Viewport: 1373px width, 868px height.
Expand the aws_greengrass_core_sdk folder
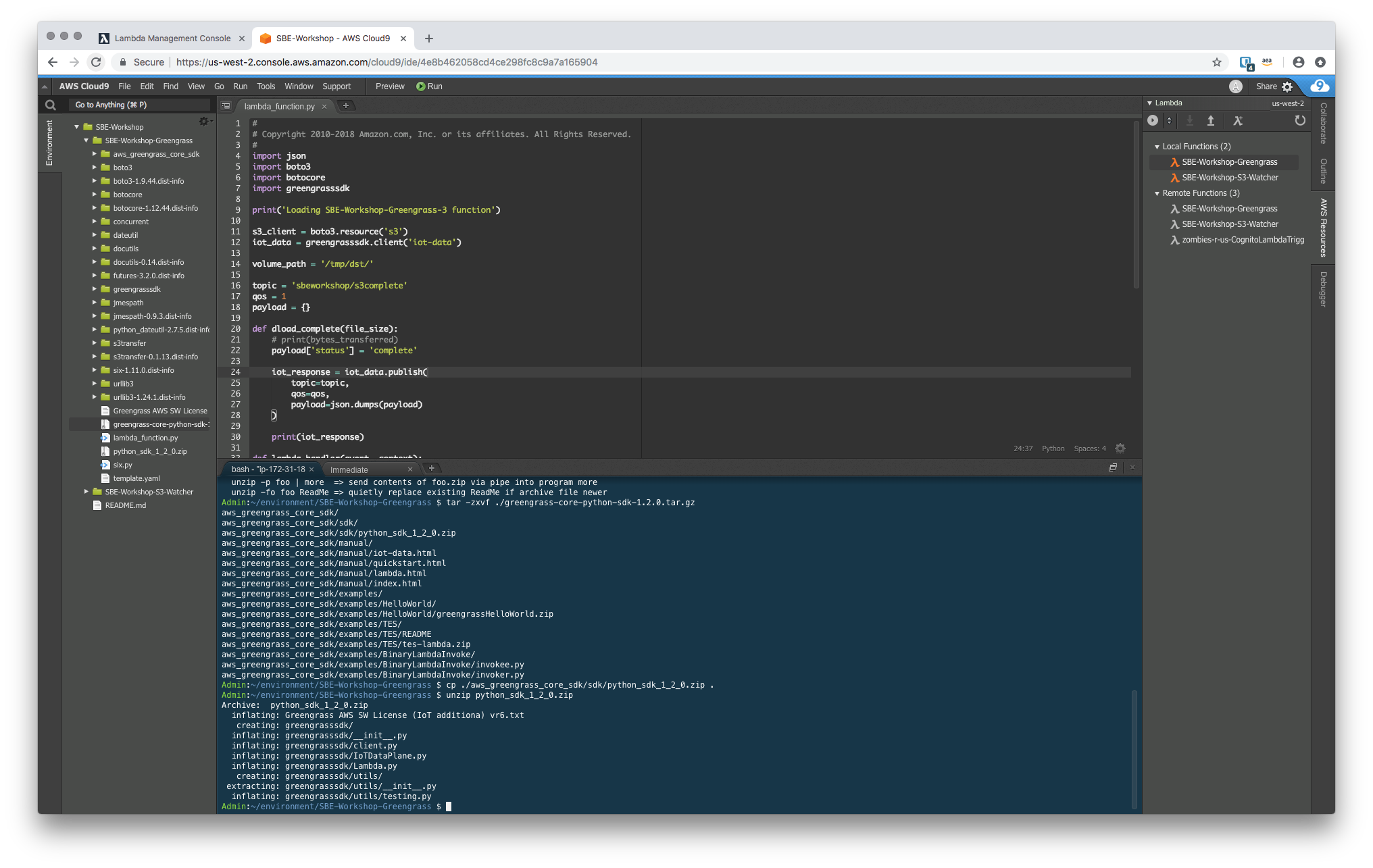pyautogui.click(x=95, y=154)
